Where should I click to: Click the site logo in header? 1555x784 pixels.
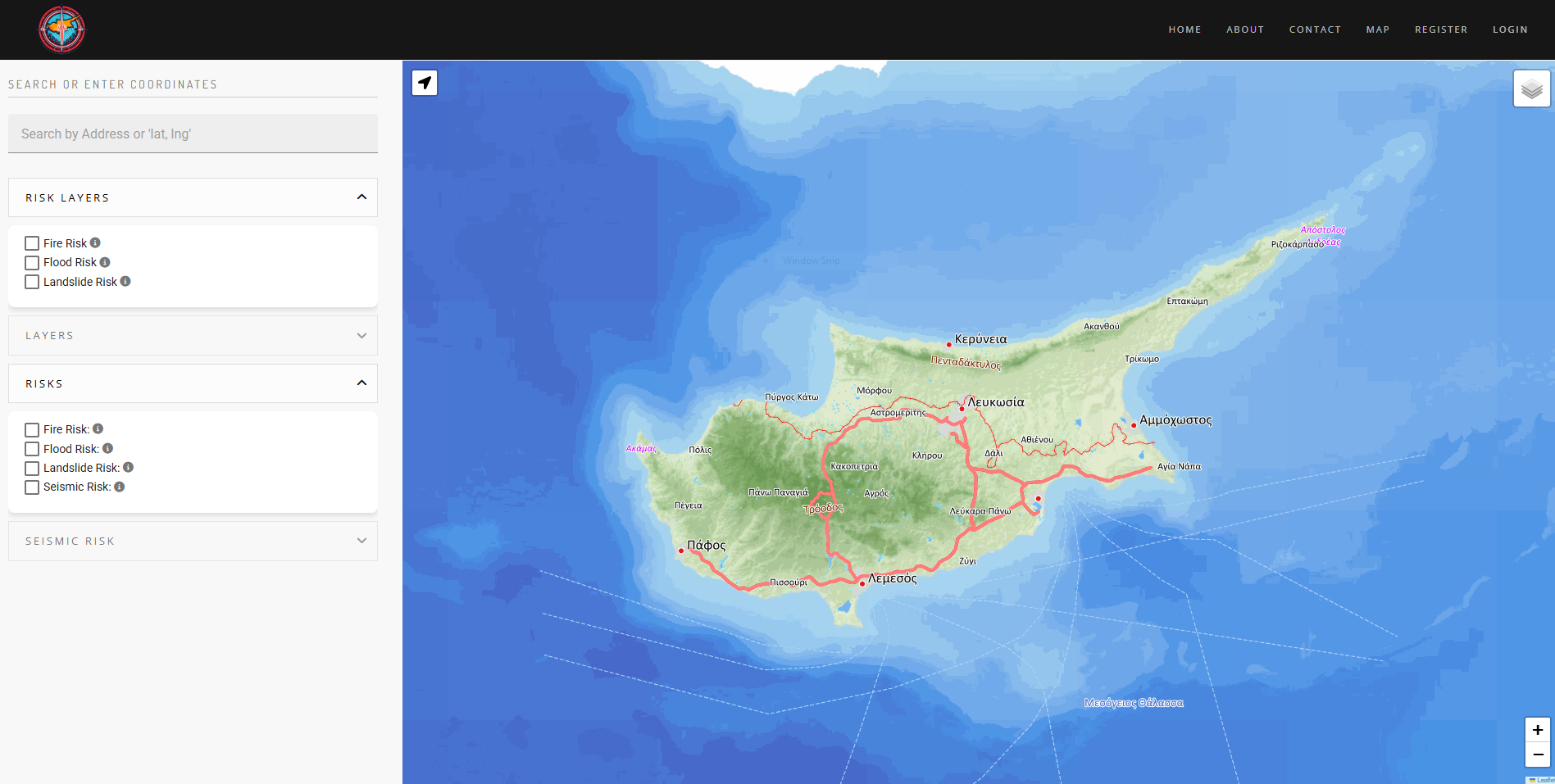pyautogui.click(x=62, y=29)
